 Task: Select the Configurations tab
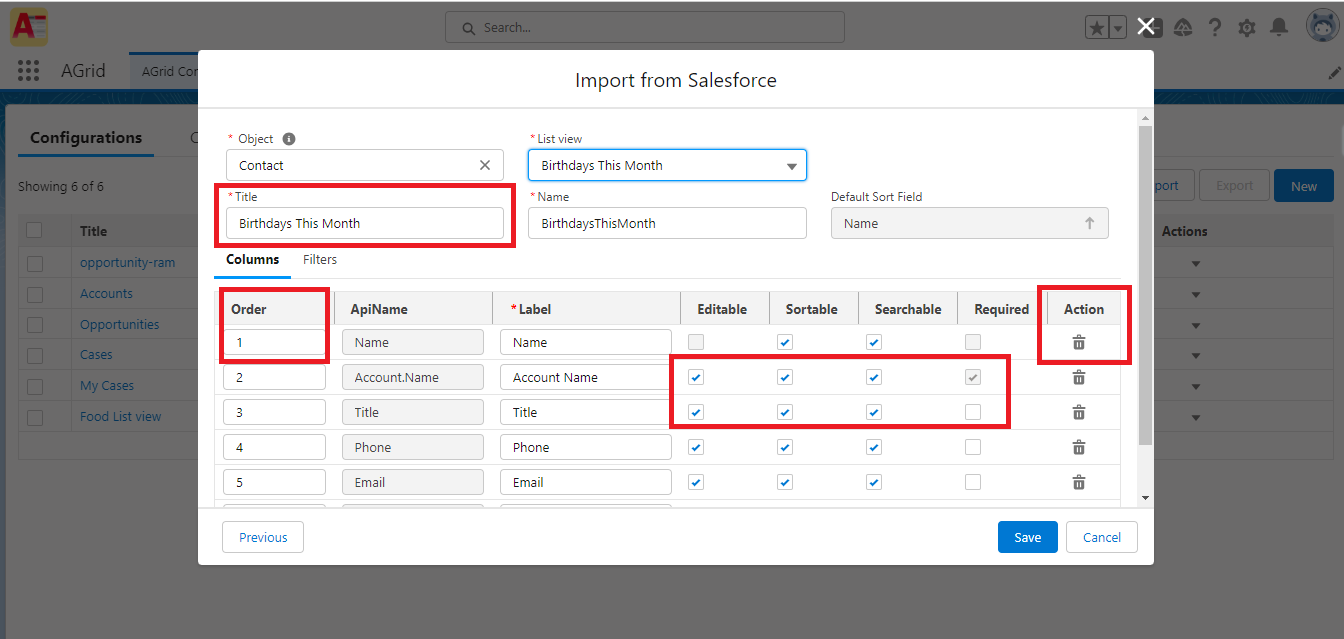click(x=86, y=138)
